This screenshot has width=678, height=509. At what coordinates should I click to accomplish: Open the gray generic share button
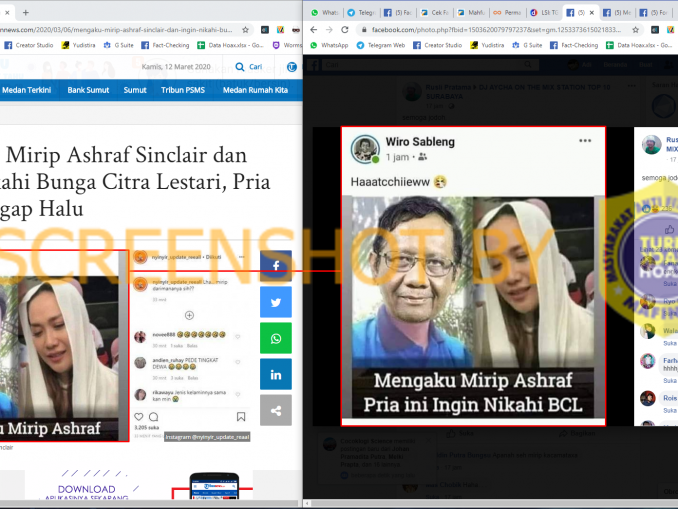(276, 410)
